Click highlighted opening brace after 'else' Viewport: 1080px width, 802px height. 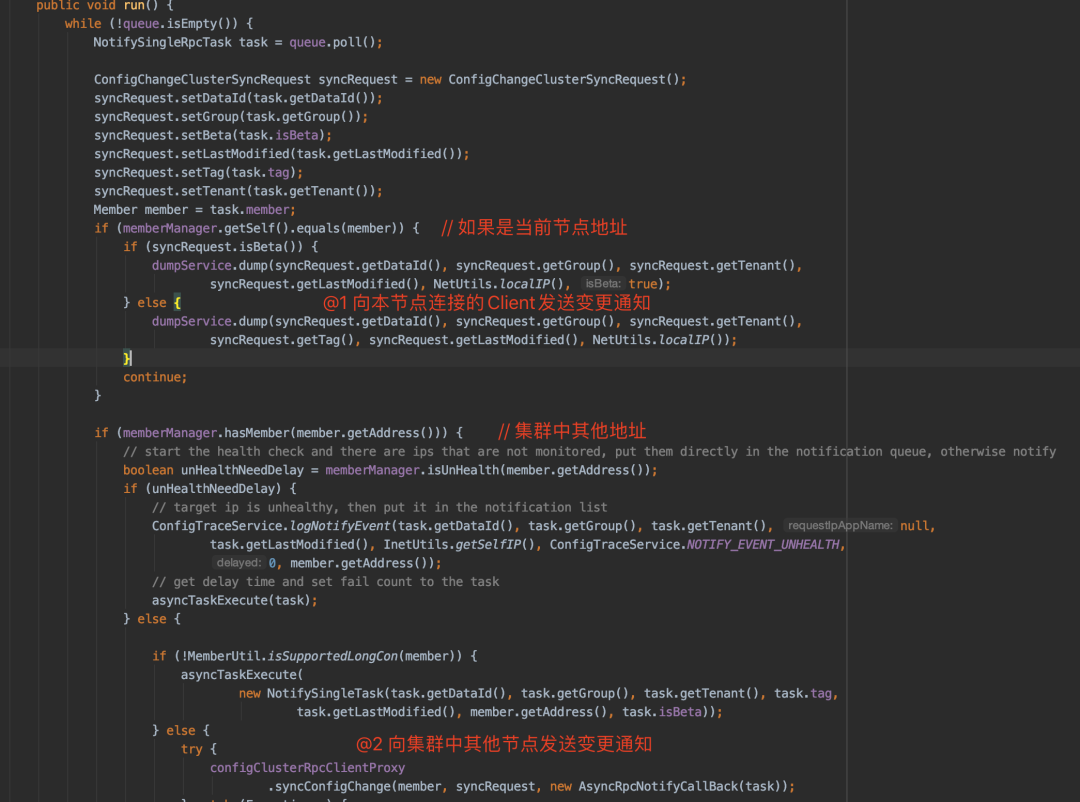coord(177,302)
